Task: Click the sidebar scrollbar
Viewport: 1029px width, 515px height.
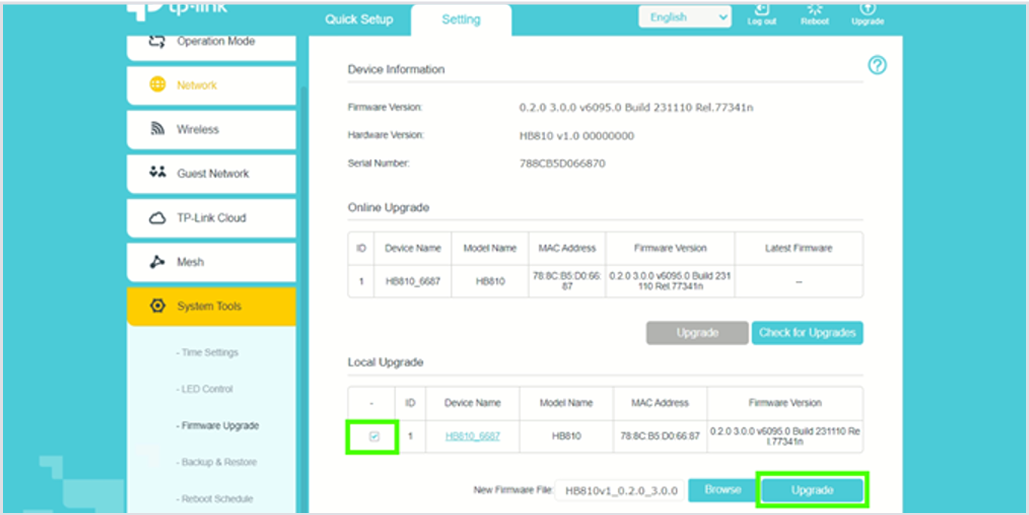Action: [x=303, y=299]
